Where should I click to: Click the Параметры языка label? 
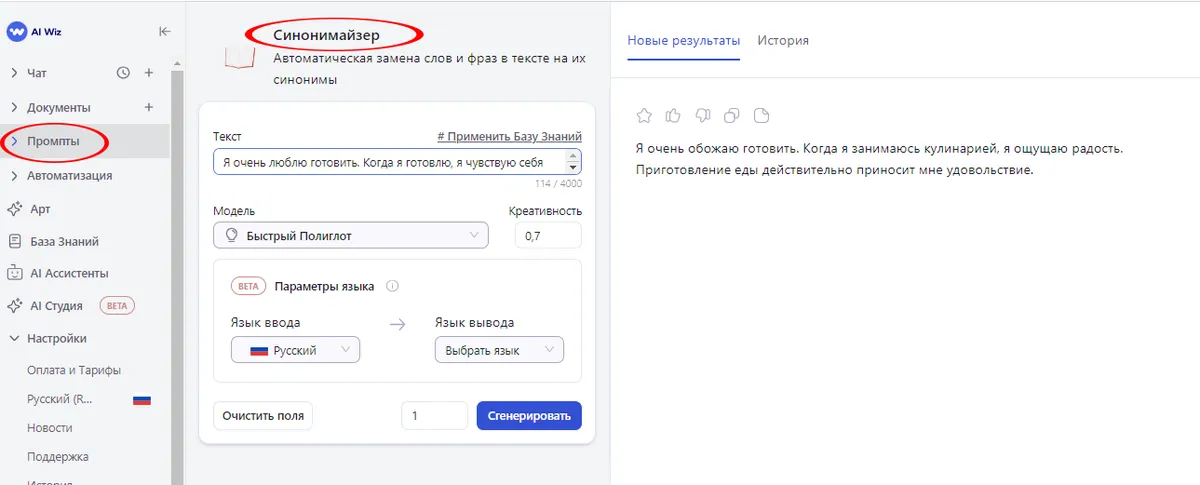tap(324, 286)
